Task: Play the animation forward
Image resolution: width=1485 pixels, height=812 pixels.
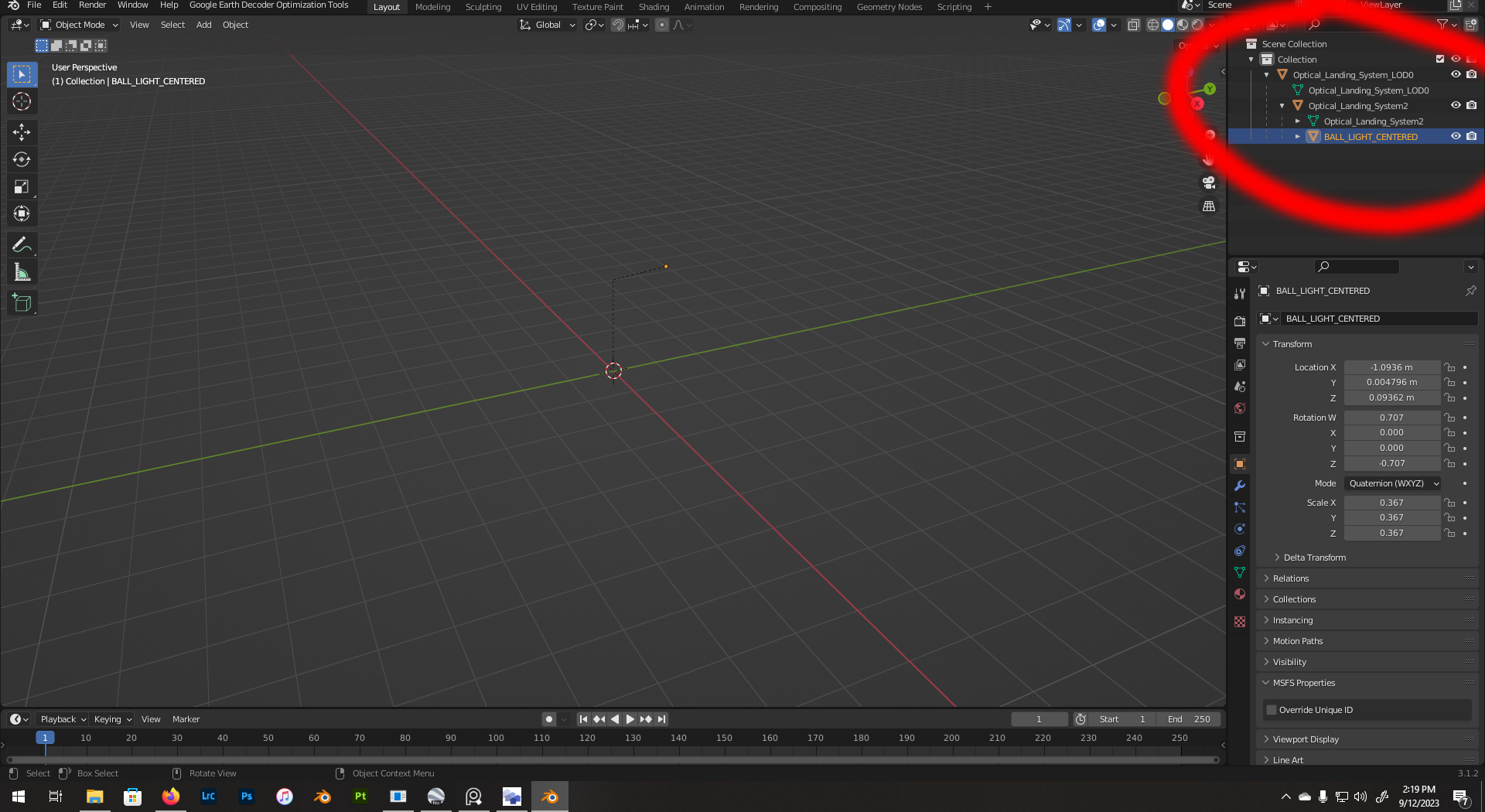Action: pos(630,719)
